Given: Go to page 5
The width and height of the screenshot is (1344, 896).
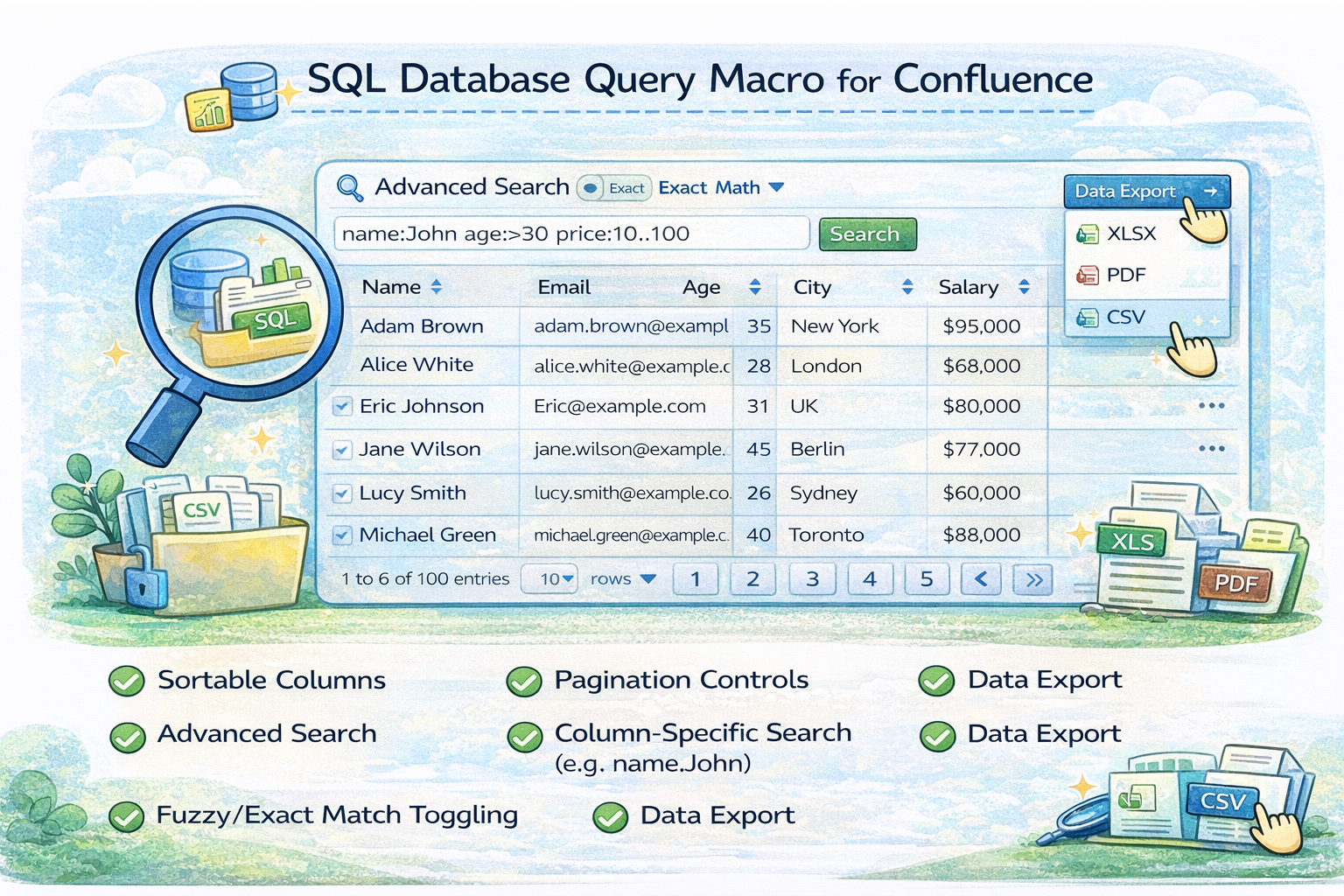Looking at the screenshot, I should point(927,578).
